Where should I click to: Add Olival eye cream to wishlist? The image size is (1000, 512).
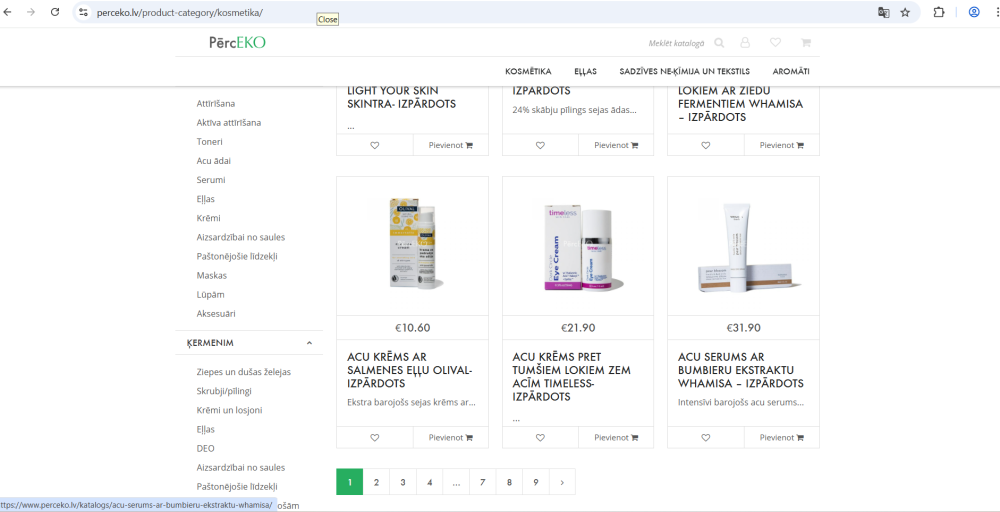375,437
